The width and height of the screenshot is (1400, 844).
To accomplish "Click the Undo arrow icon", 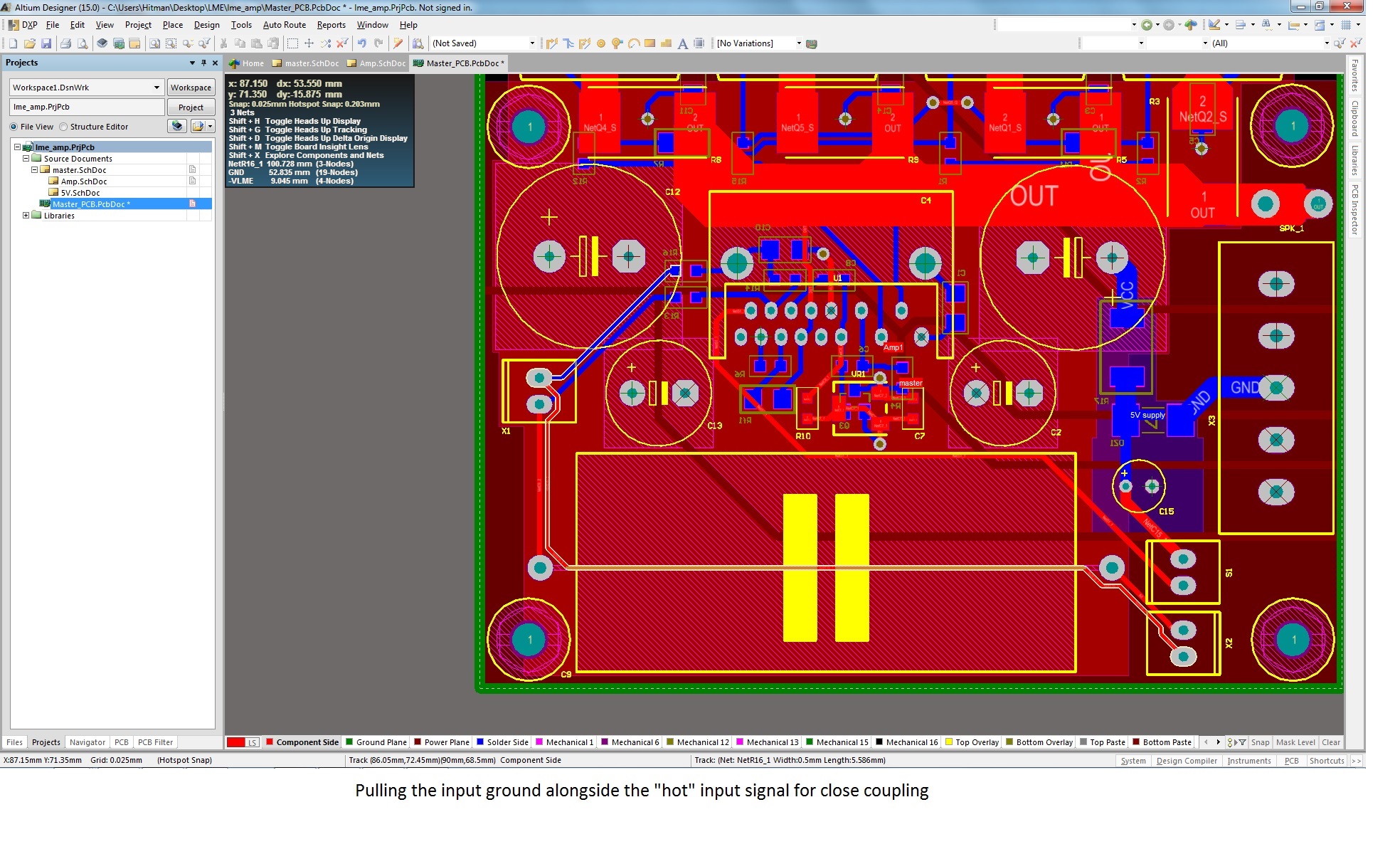I will click(x=361, y=43).
